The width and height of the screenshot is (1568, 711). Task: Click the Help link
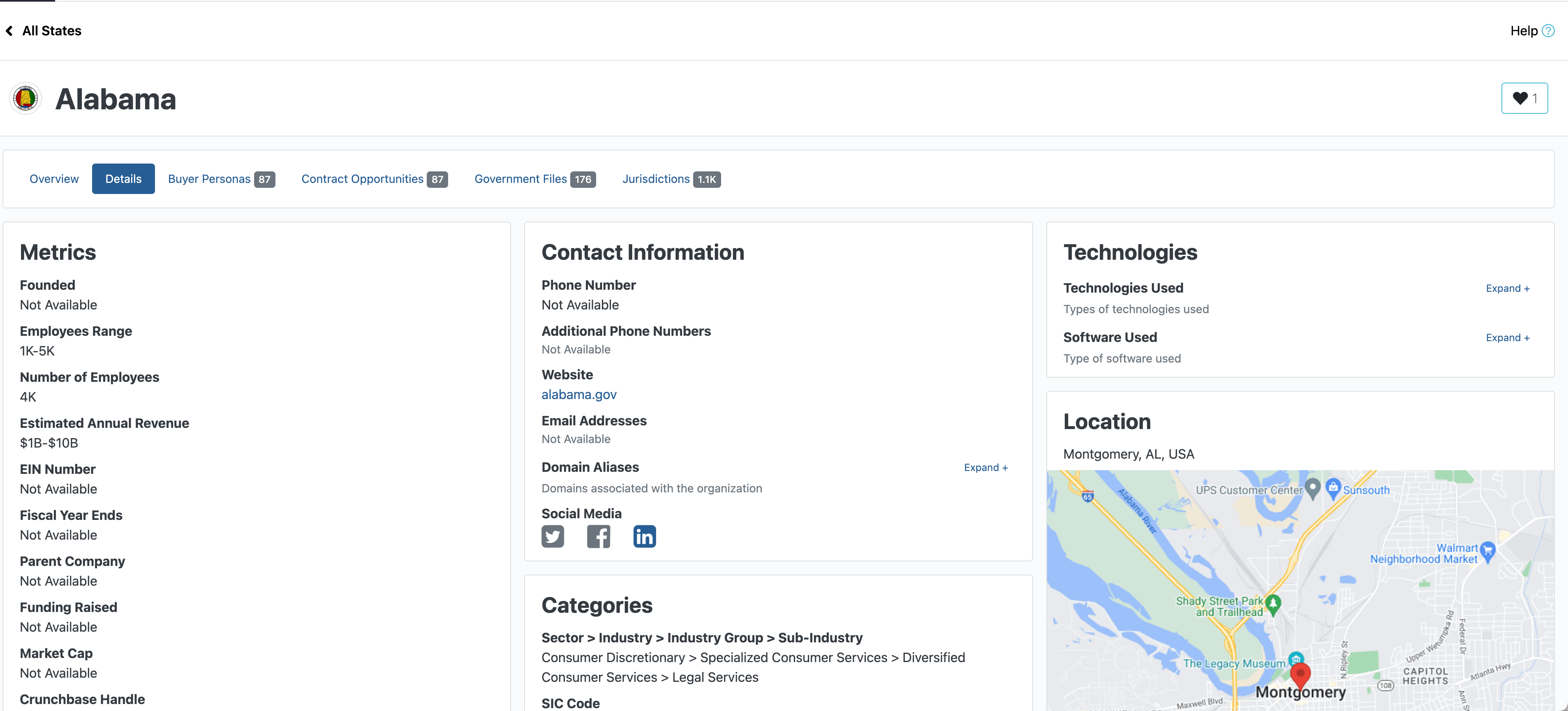pos(1524,30)
